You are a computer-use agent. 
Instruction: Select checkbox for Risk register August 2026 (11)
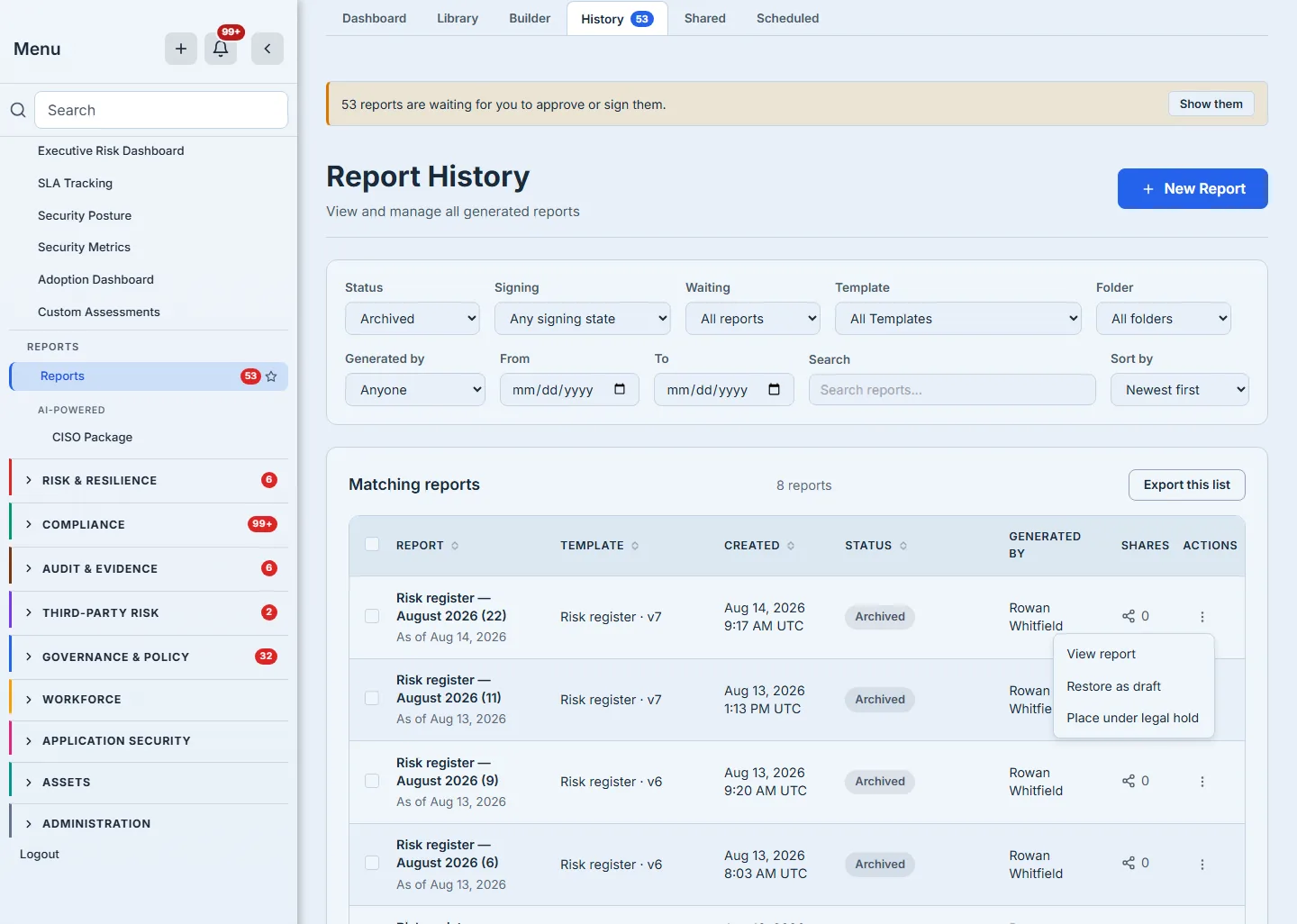point(372,698)
